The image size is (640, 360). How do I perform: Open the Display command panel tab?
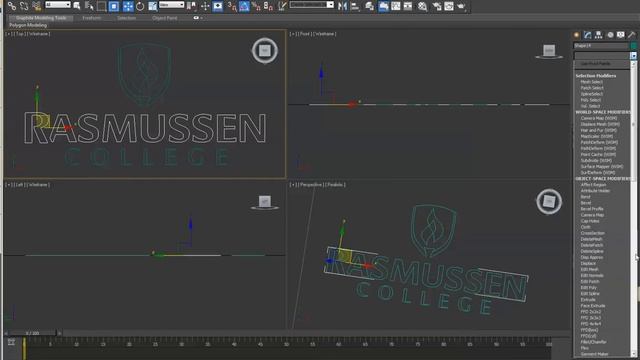pos(620,35)
